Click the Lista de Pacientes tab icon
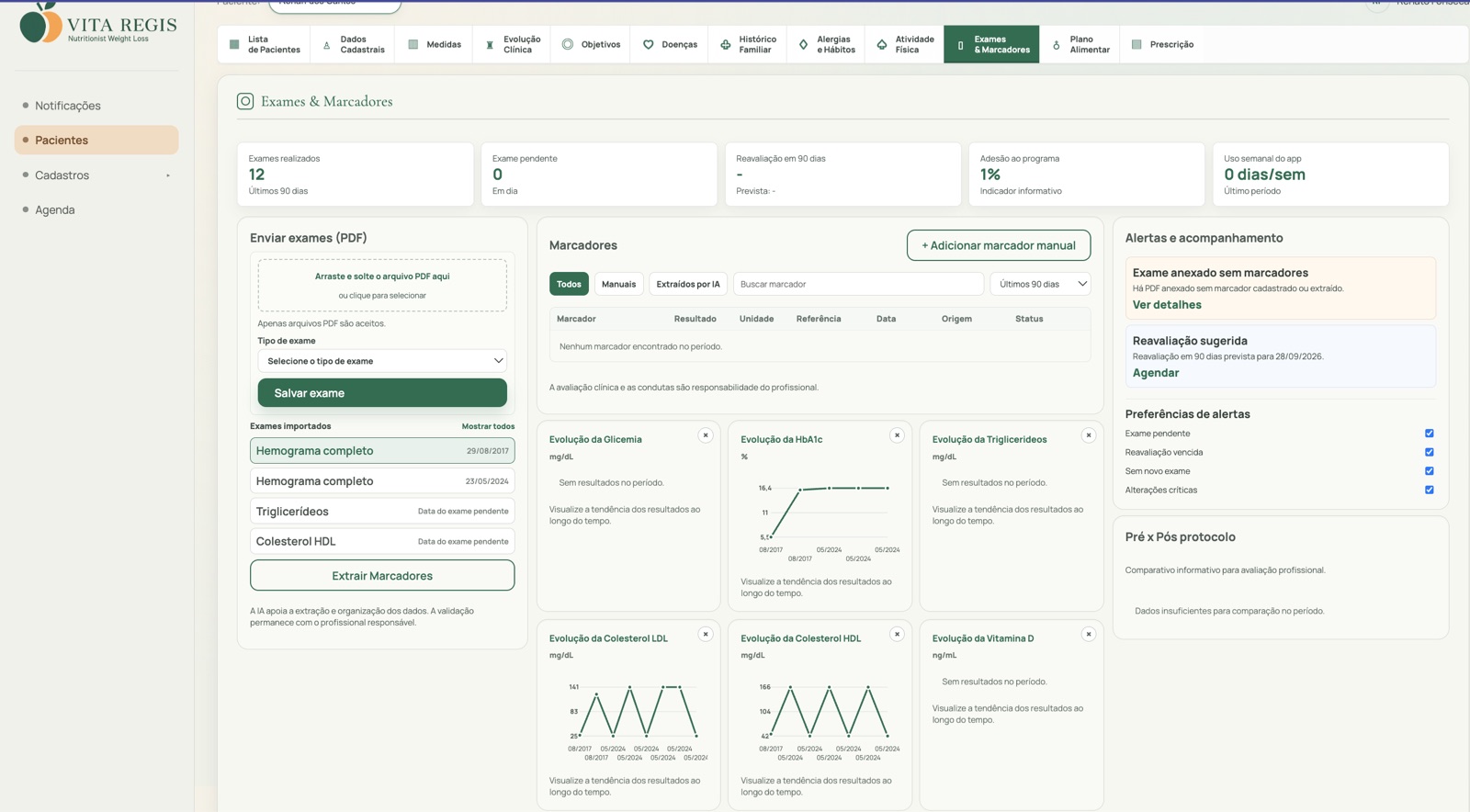Screen dimensions: 1470x812 pyautogui.click(x=234, y=44)
